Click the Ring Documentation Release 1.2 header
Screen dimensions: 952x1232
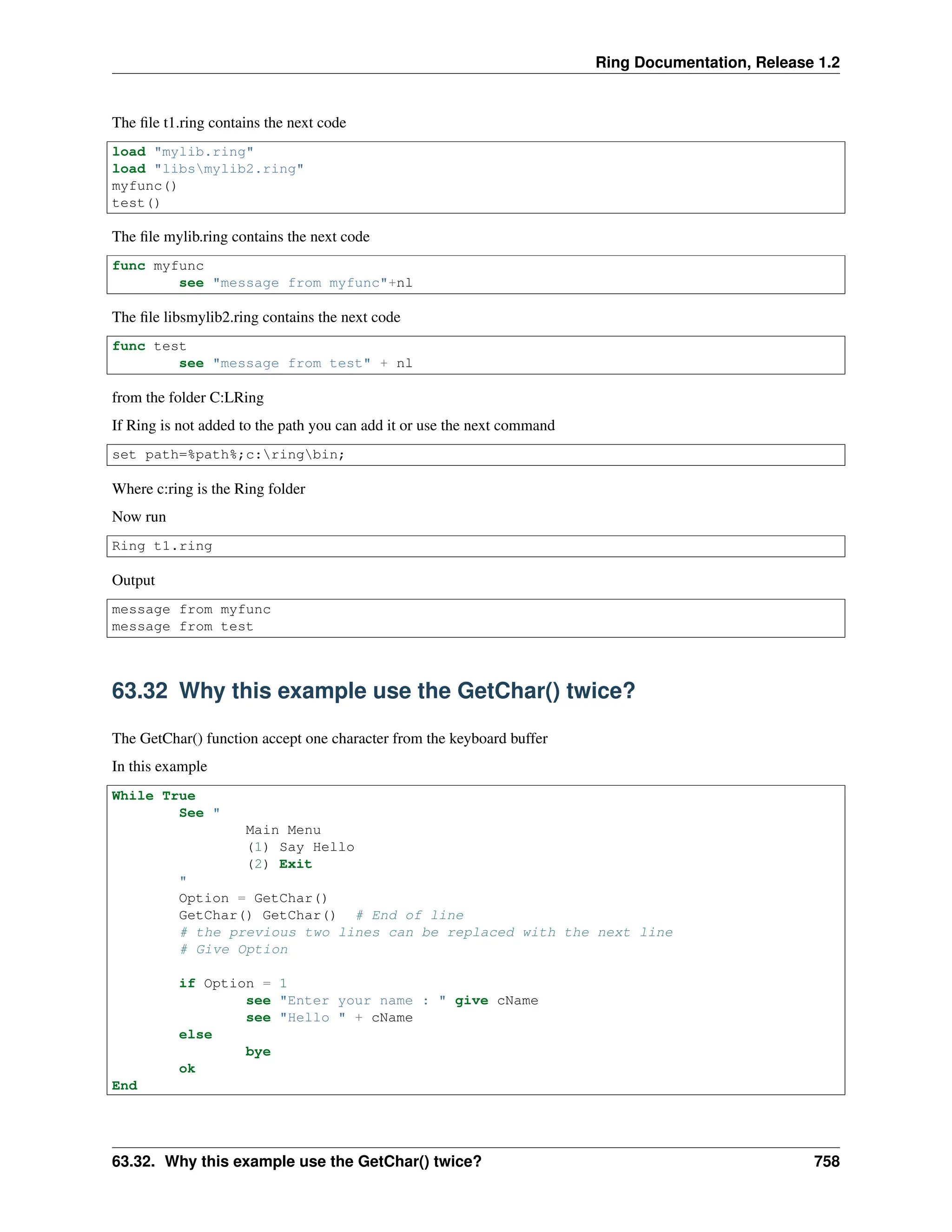tap(717, 62)
